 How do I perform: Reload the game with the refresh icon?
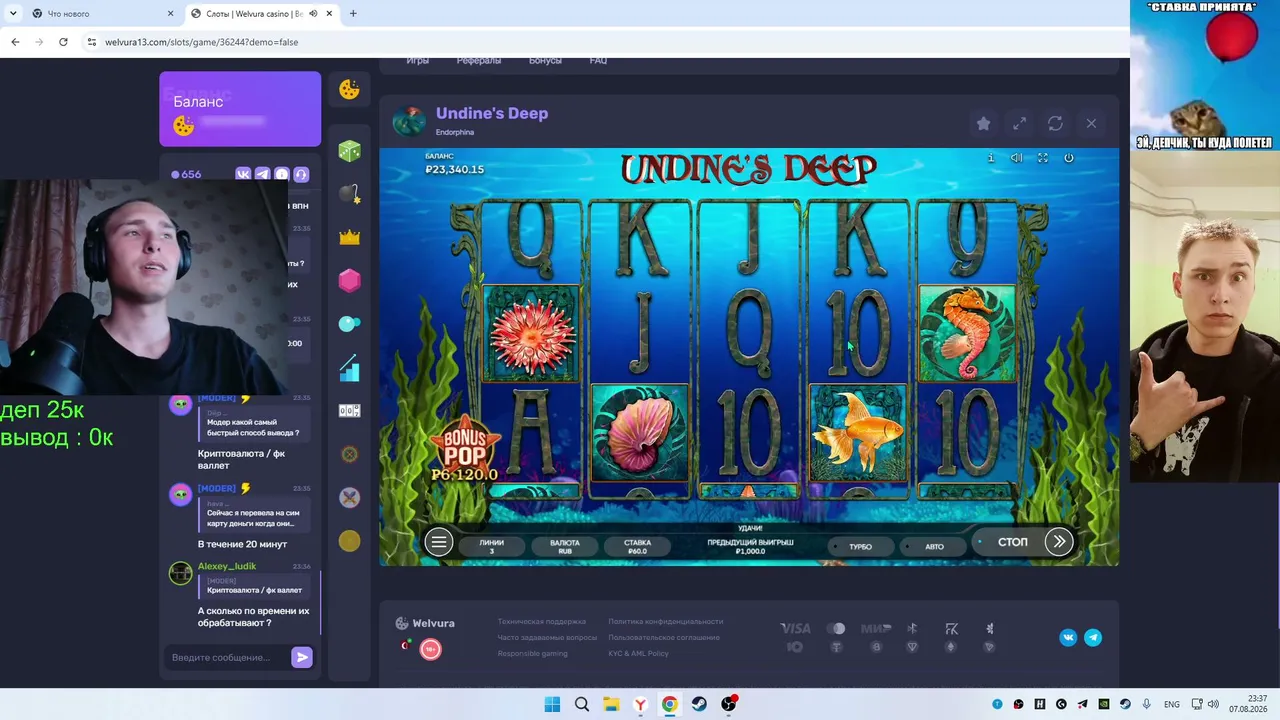point(1055,123)
